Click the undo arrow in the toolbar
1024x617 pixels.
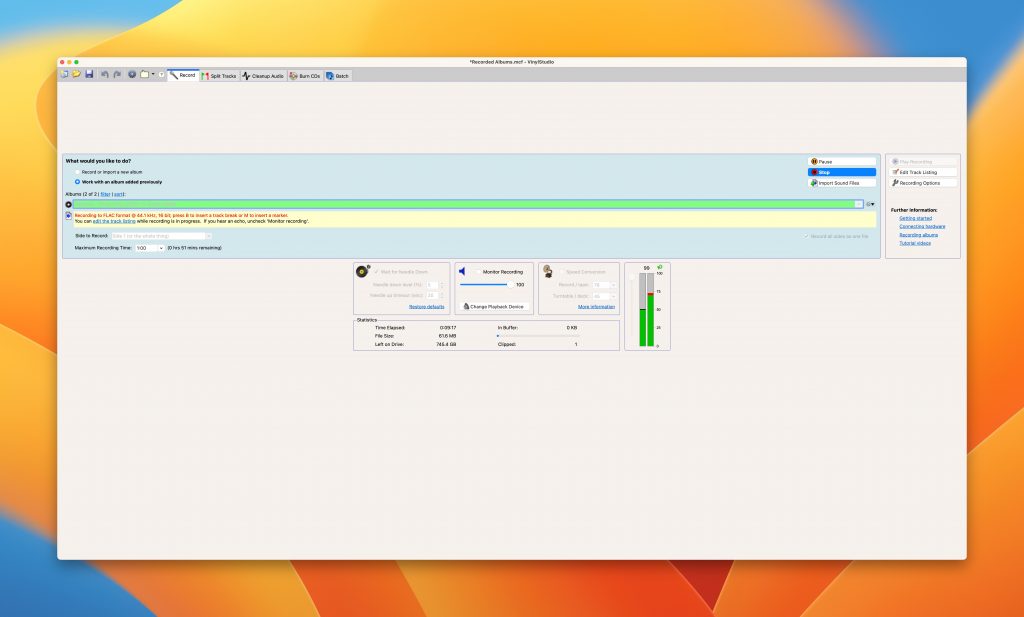click(x=104, y=75)
